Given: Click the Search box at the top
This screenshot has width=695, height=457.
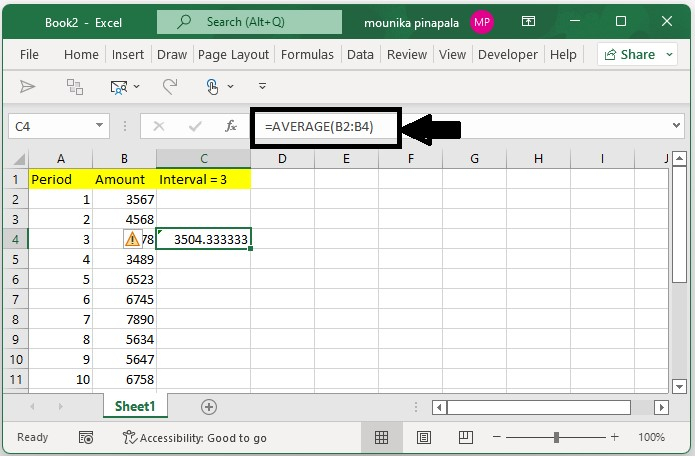Looking at the screenshot, I should pos(250,22).
